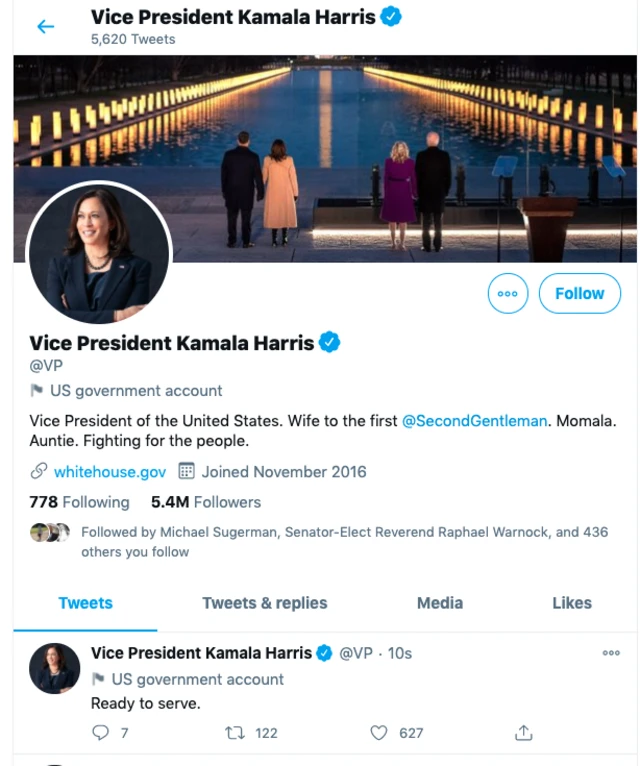Click the calendar icon beside Joined date
This screenshot has width=640, height=766.
[186, 471]
